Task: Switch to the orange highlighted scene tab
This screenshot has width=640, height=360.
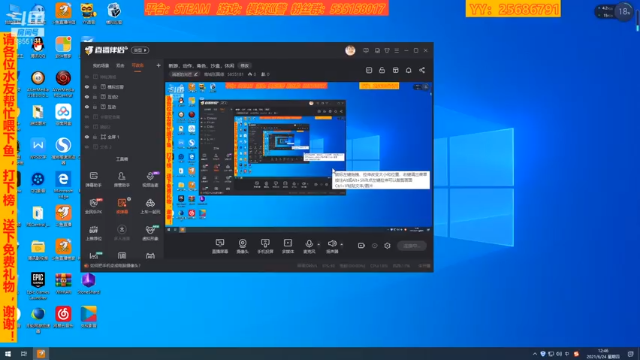Action: (x=138, y=66)
